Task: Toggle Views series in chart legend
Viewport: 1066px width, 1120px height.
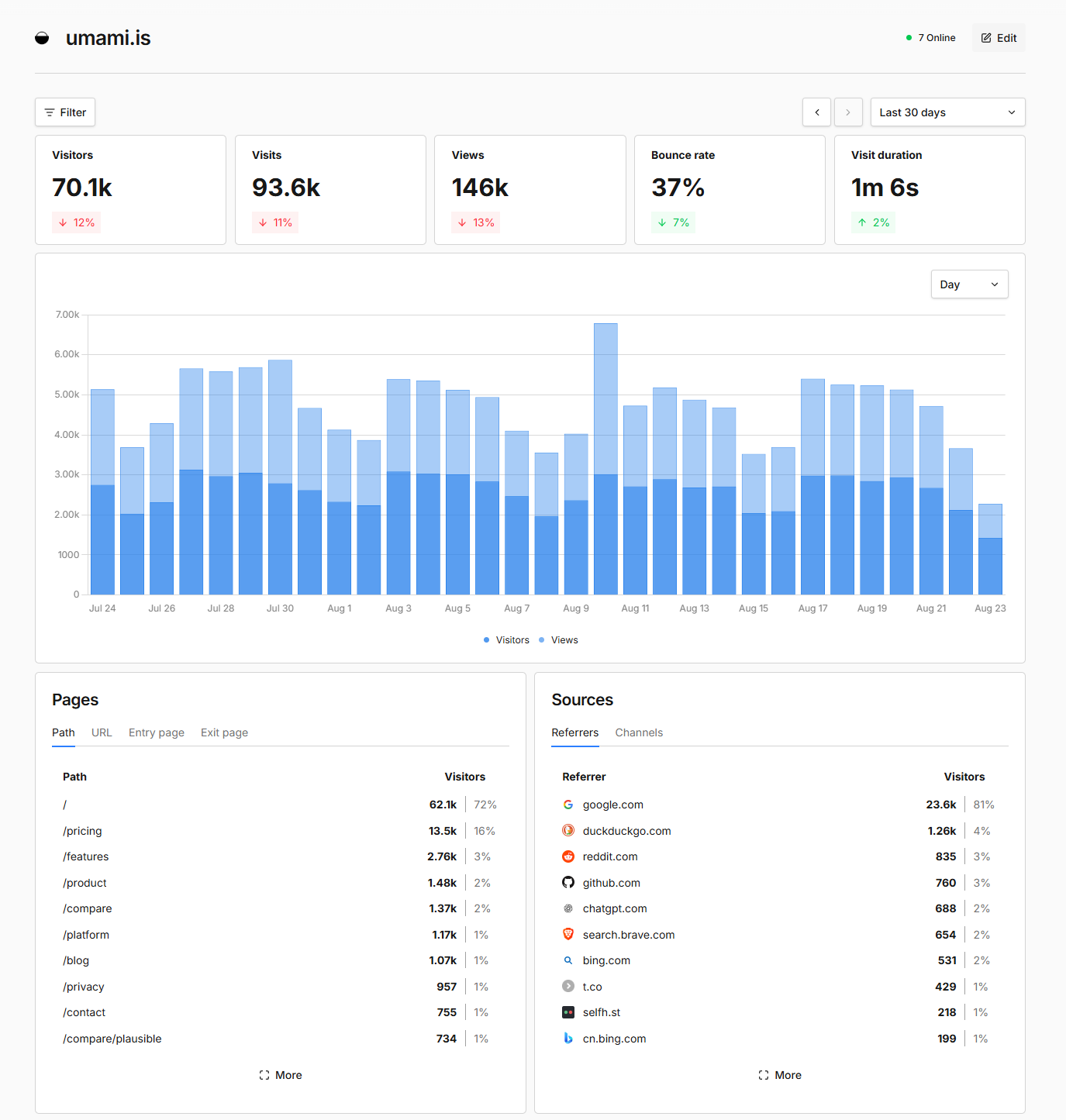Action: tap(558, 640)
